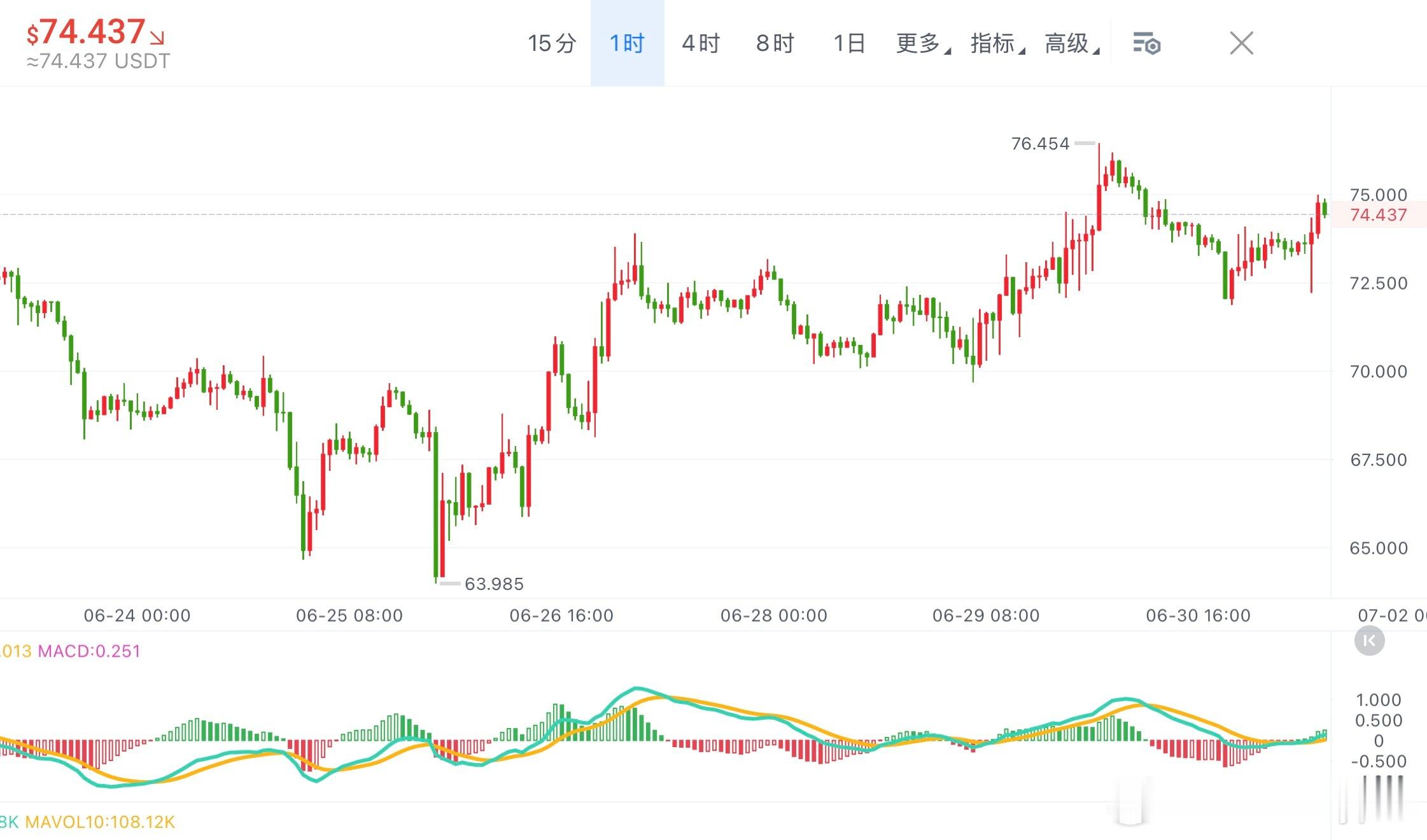
Task: Click the 70.000 price axis label
Action: coord(1379,372)
